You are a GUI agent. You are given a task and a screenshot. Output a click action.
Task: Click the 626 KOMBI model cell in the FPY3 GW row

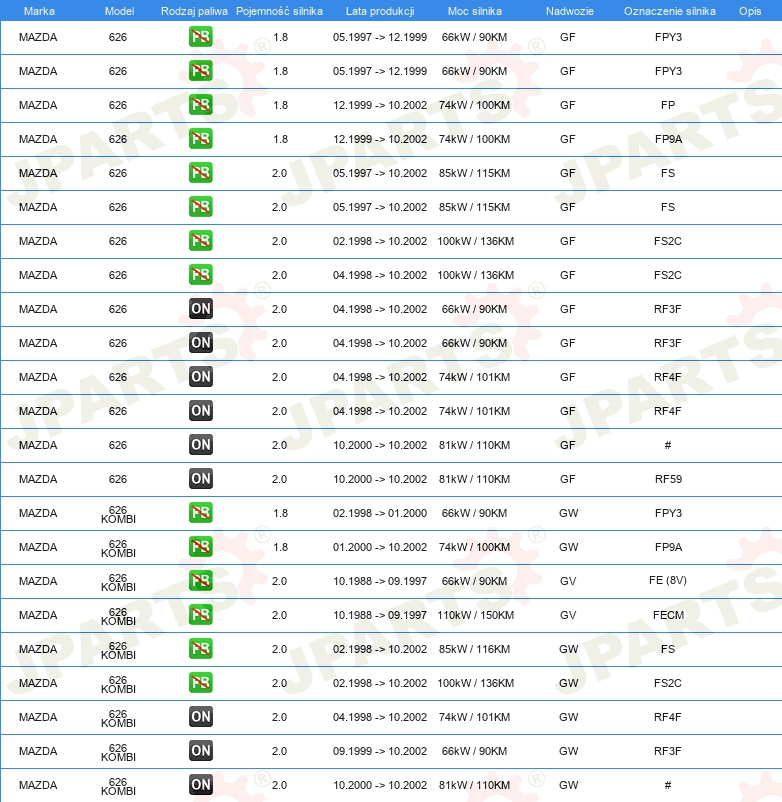pyautogui.click(x=118, y=514)
